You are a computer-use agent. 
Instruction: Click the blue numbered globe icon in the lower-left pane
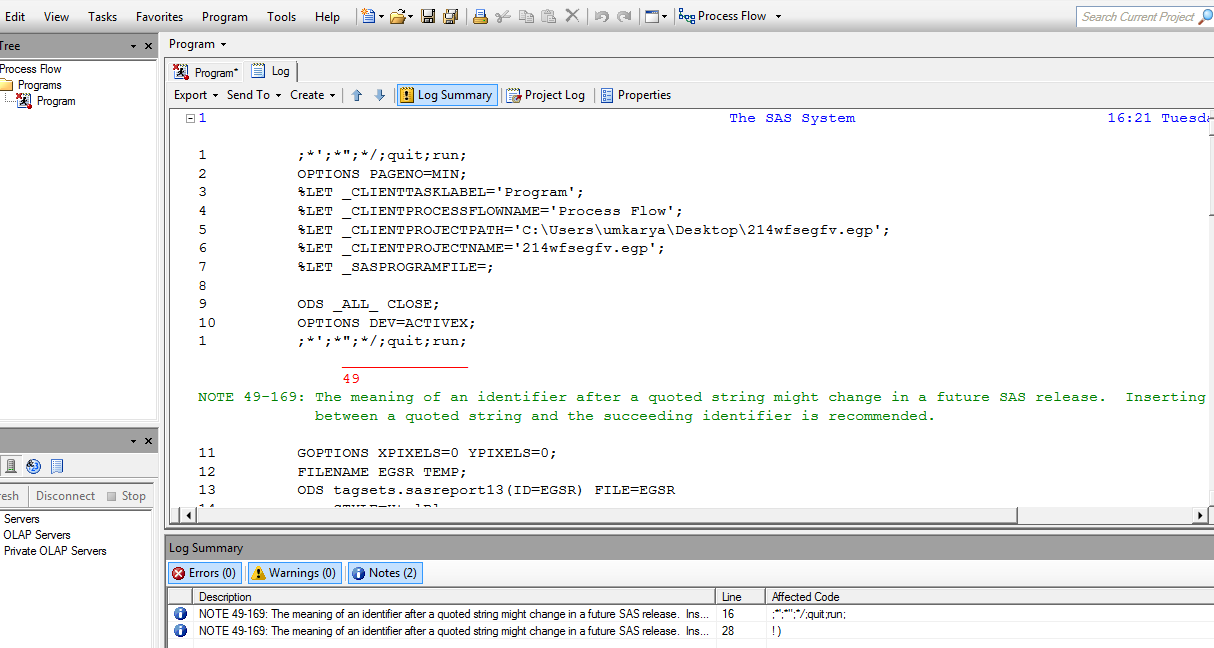[34, 466]
